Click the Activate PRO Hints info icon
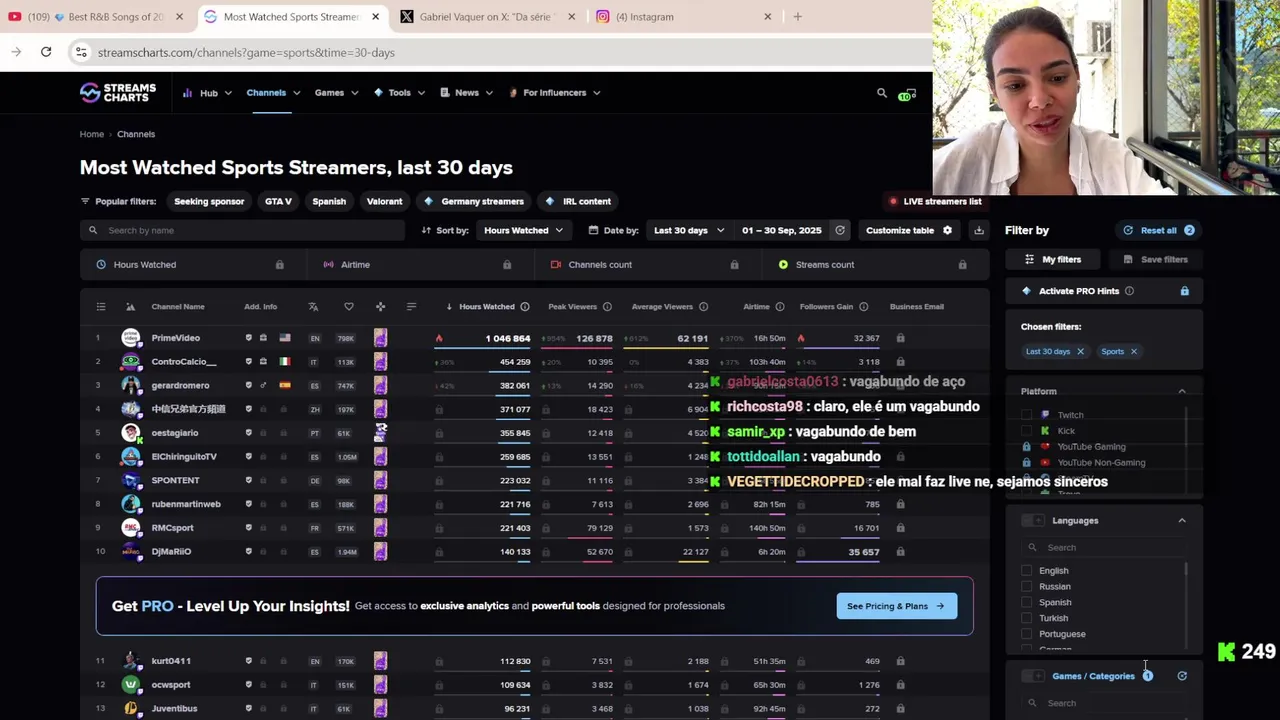 1129,291
